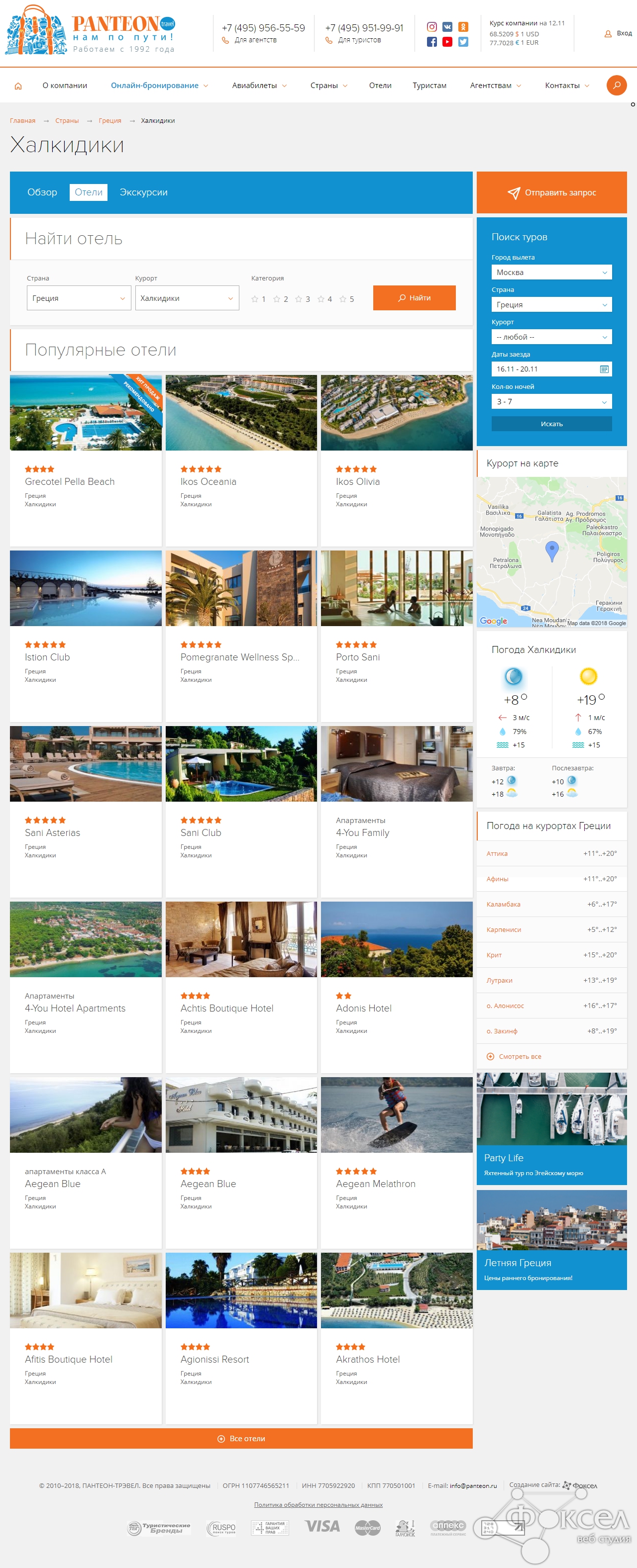
Task: Open the Город вылета Москва dropdown
Action: (551, 272)
